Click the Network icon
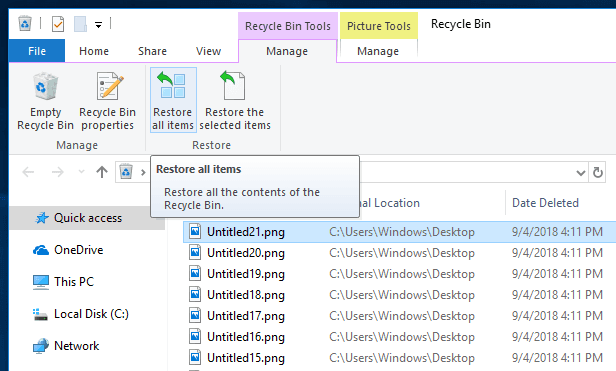Viewport: 616px width, 371px height. (x=41, y=346)
